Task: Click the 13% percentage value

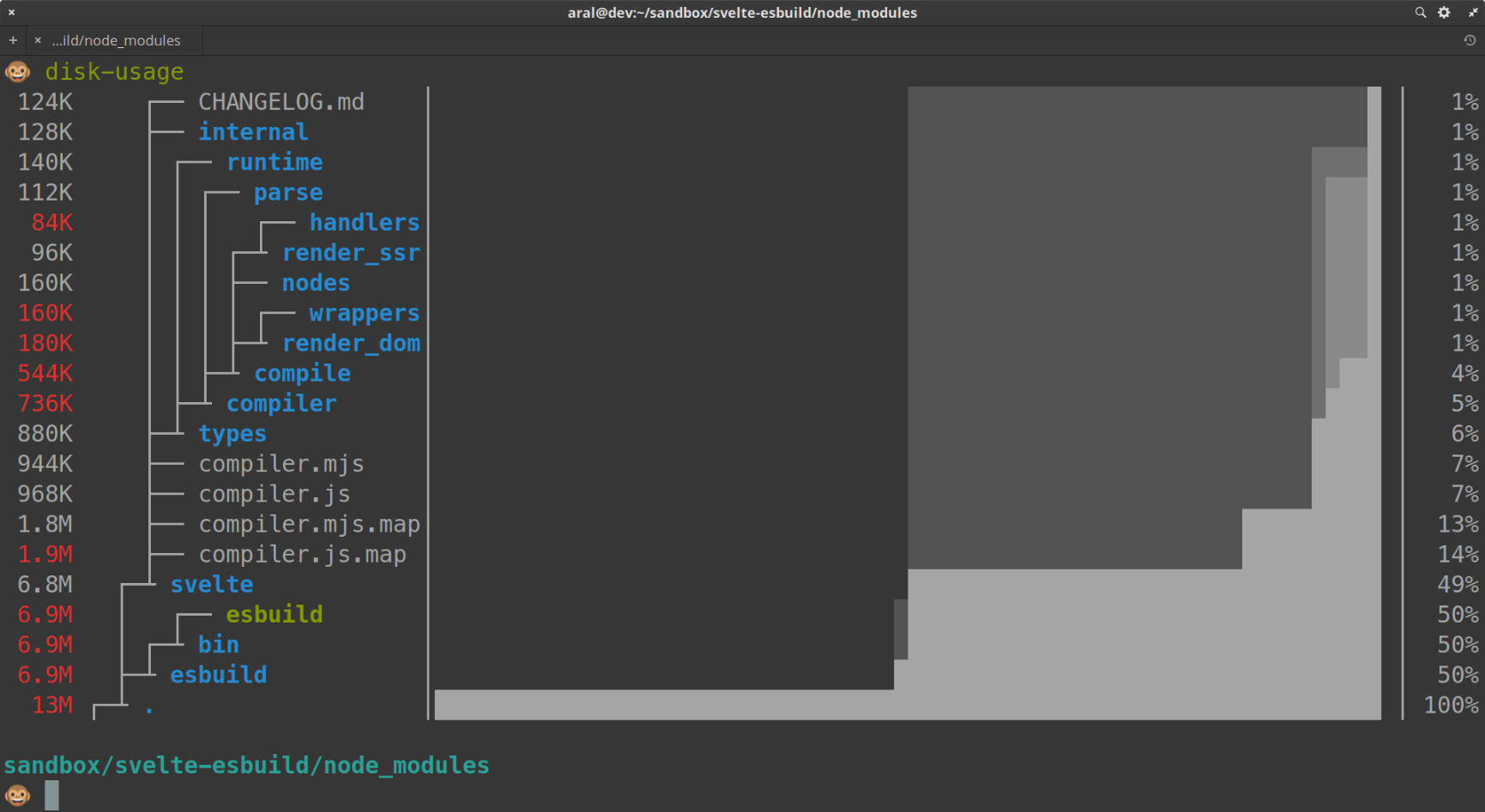Action: [x=1458, y=524]
